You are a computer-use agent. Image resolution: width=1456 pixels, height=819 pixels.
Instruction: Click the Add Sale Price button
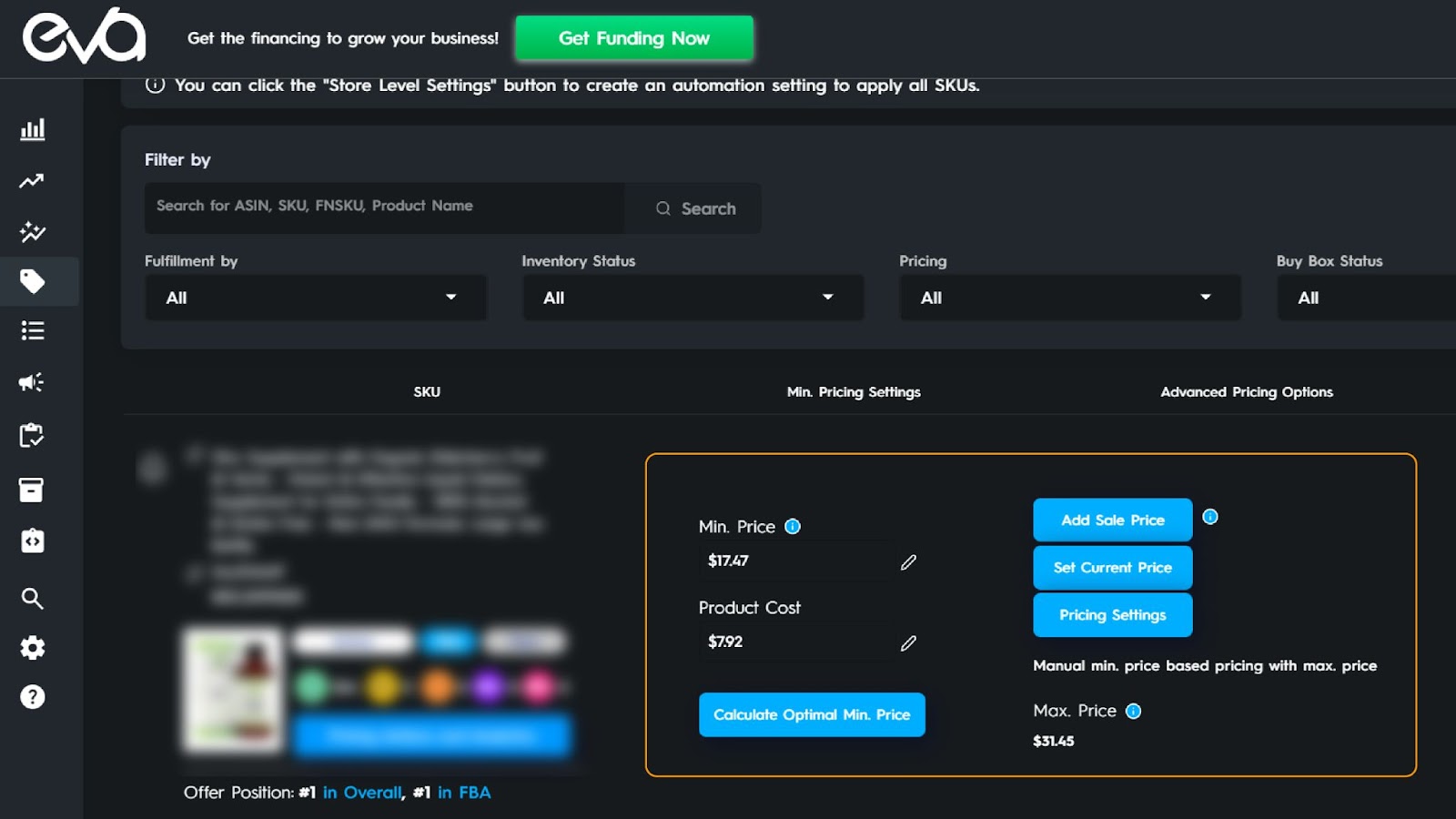pos(1112,520)
